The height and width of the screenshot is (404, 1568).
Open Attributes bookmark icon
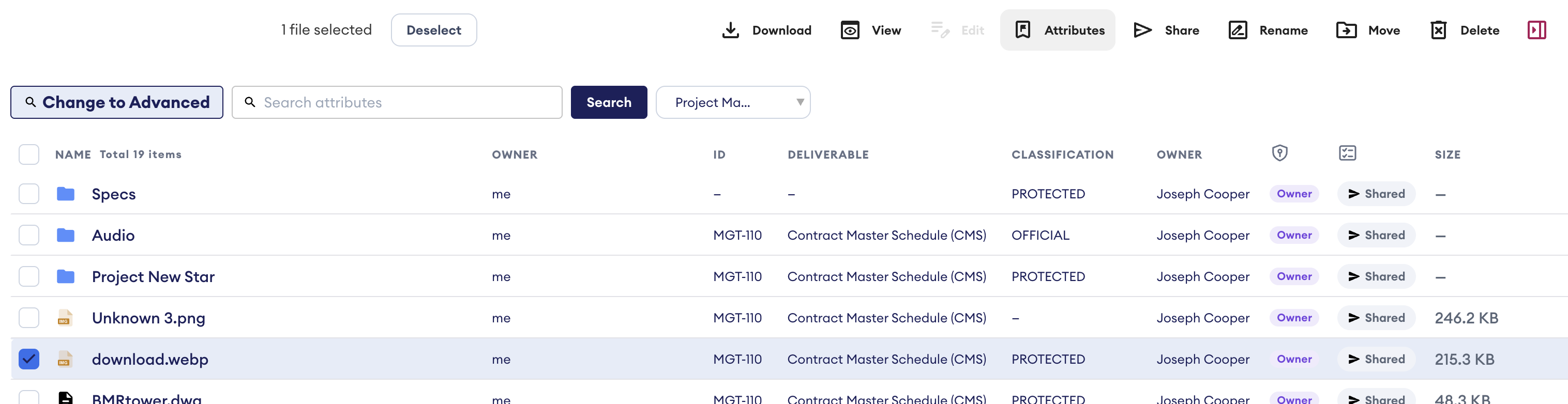1022,30
